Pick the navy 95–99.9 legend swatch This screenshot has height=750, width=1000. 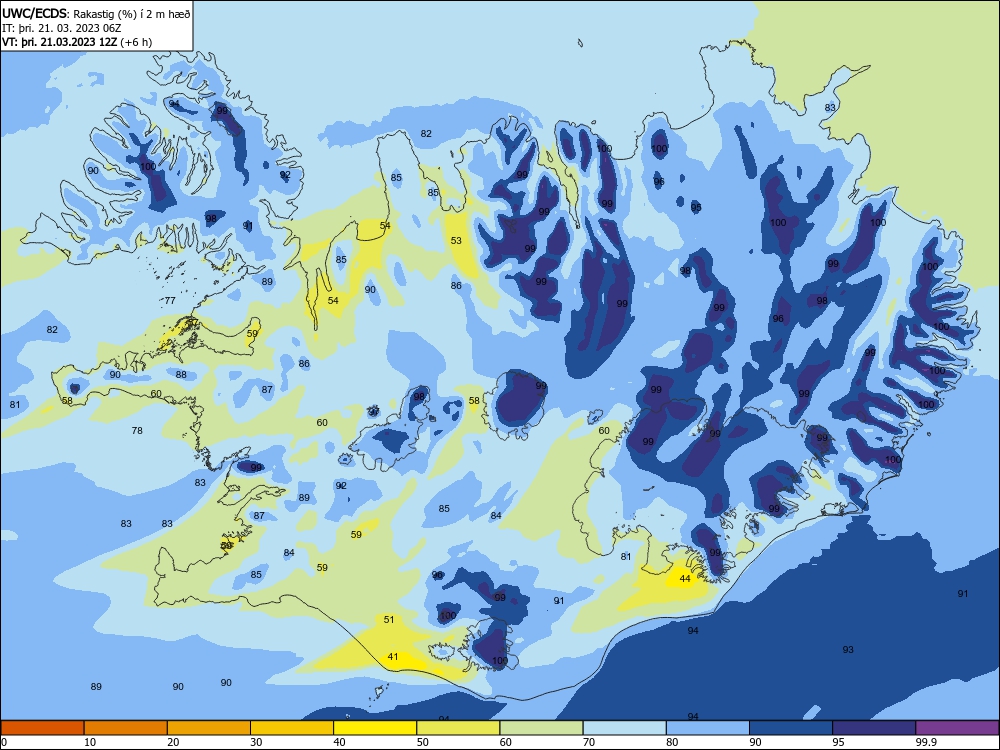874,728
